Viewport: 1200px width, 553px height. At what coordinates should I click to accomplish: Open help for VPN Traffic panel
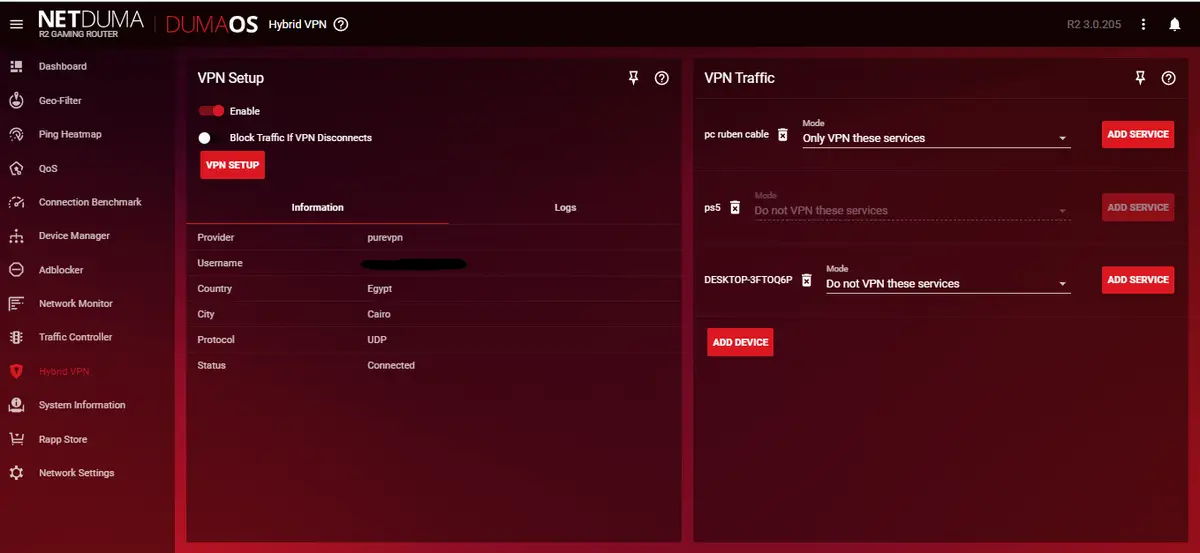[x=1168, y=78]
